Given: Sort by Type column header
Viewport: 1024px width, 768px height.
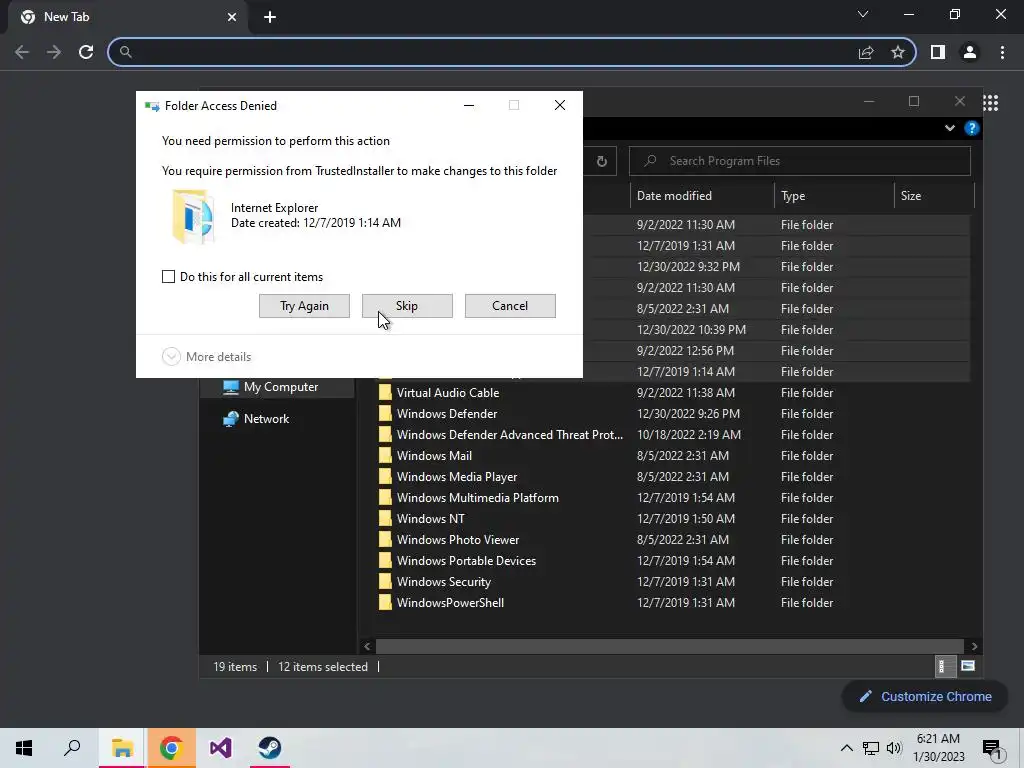Looking at the screenshot, I should coord(834,196).
